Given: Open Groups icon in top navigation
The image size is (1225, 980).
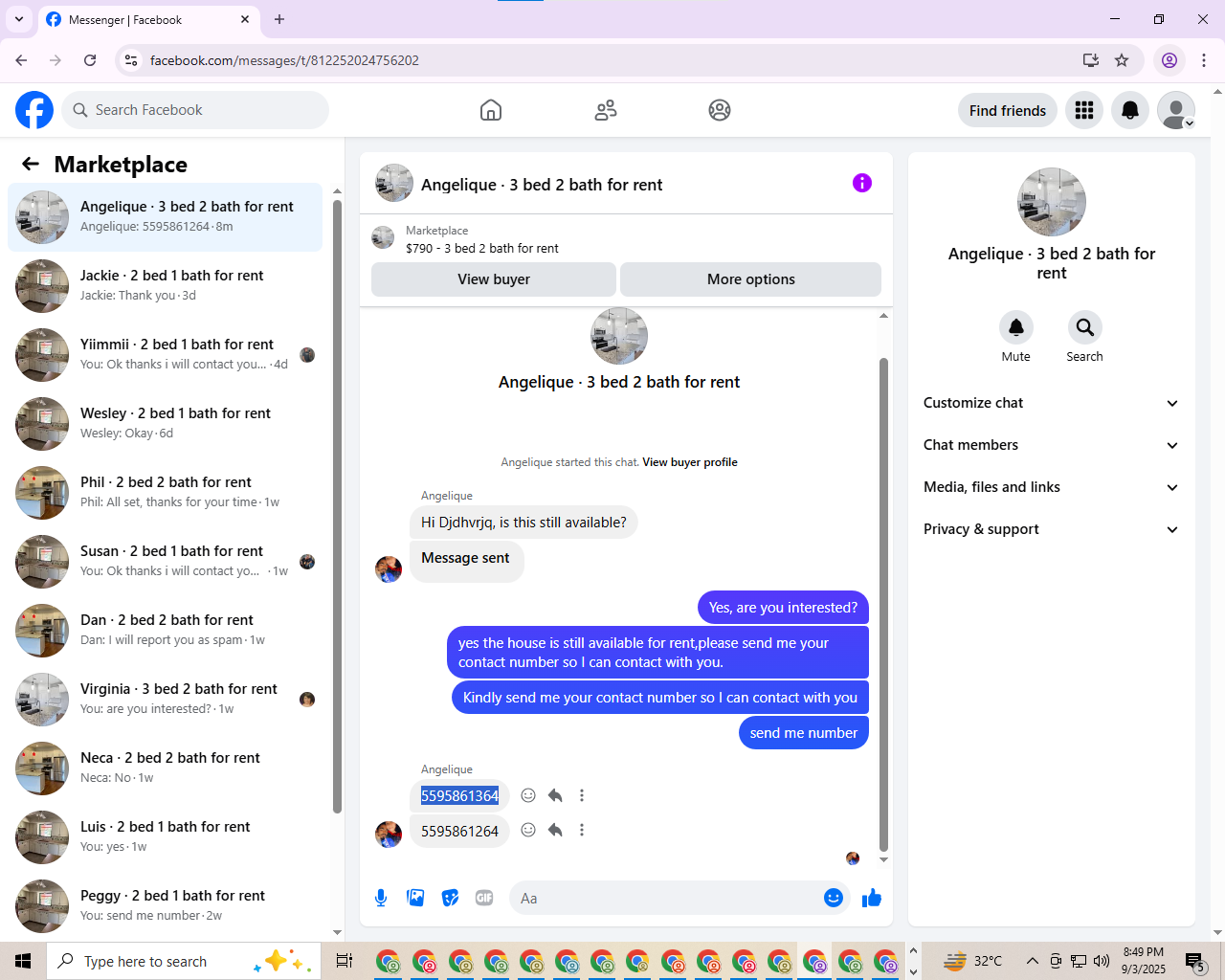Looking at the screenshot, I should click(720, 110).
